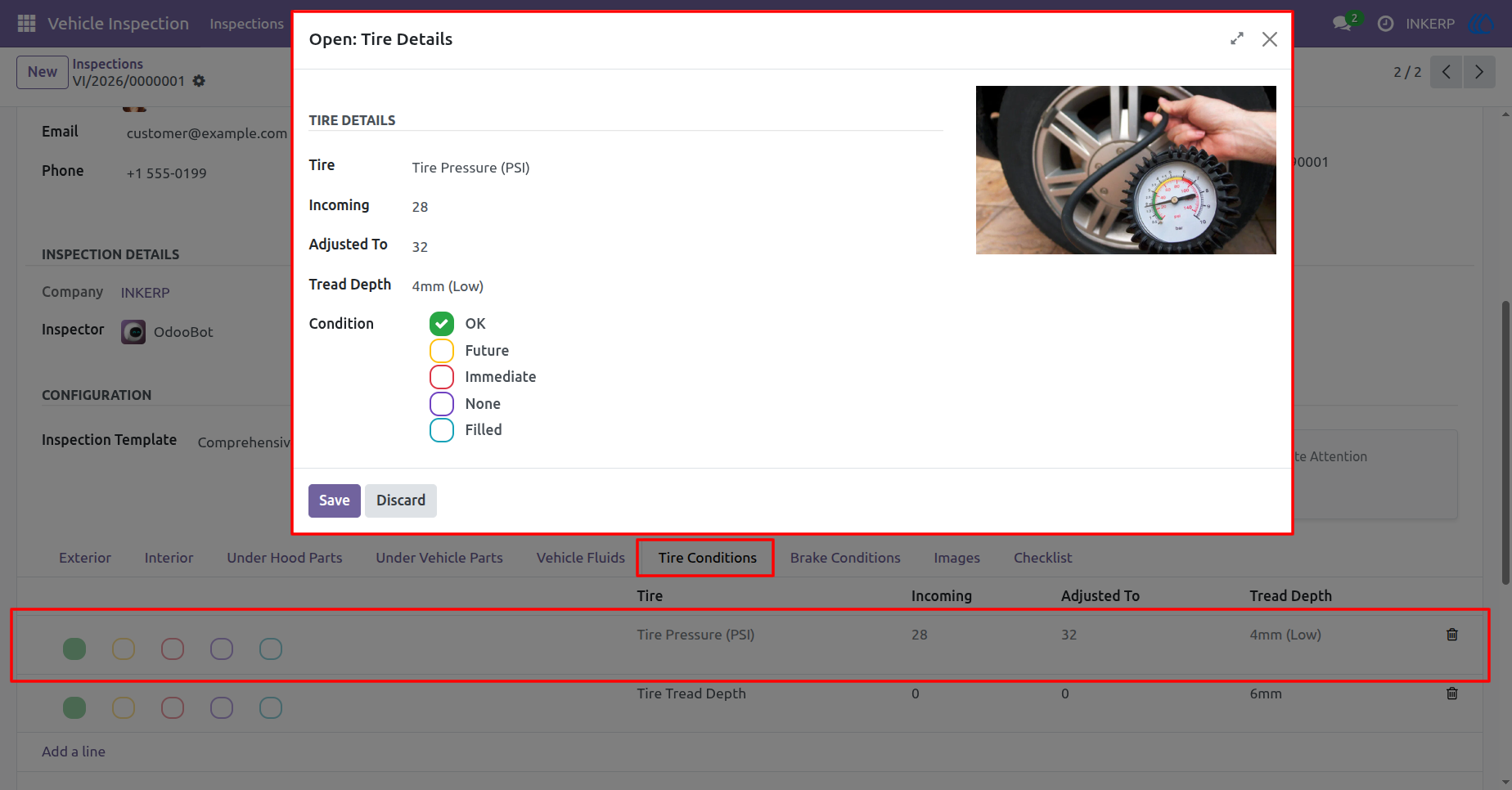Go to the previous inspection record
The width and height of the screenshot is (1512, 790).
coord(1447,72)
